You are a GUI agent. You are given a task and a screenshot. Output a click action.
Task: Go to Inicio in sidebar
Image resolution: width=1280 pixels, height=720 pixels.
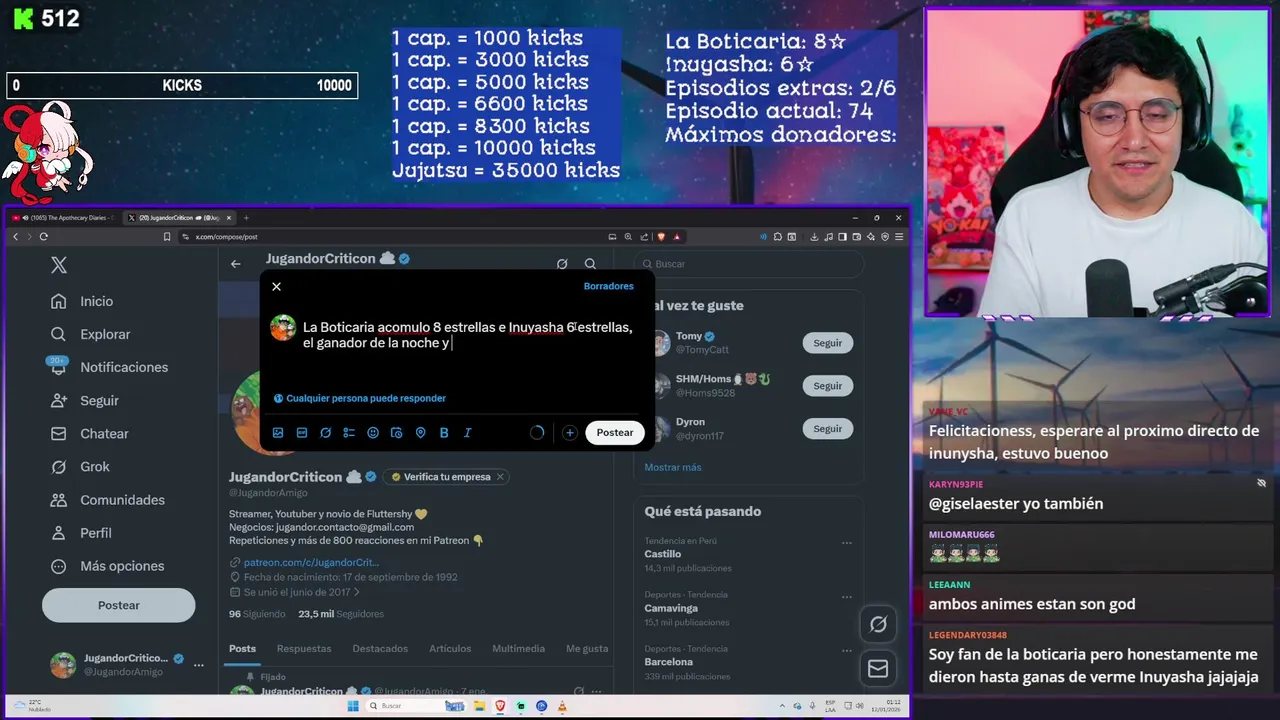click(x=84, y=301)
